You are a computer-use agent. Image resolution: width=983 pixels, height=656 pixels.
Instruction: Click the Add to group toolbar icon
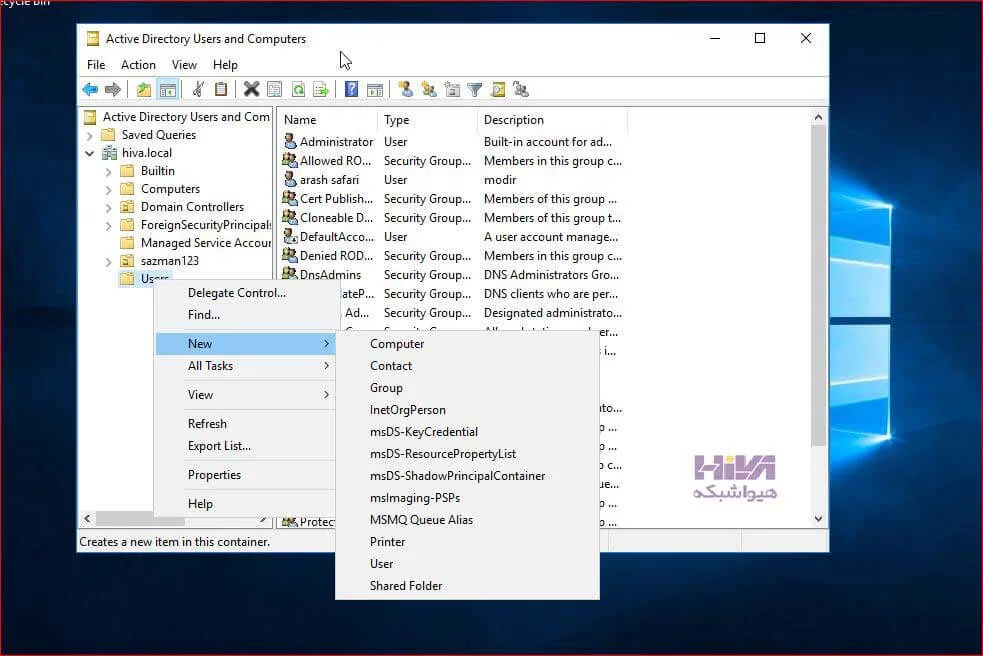click(521, 90)
